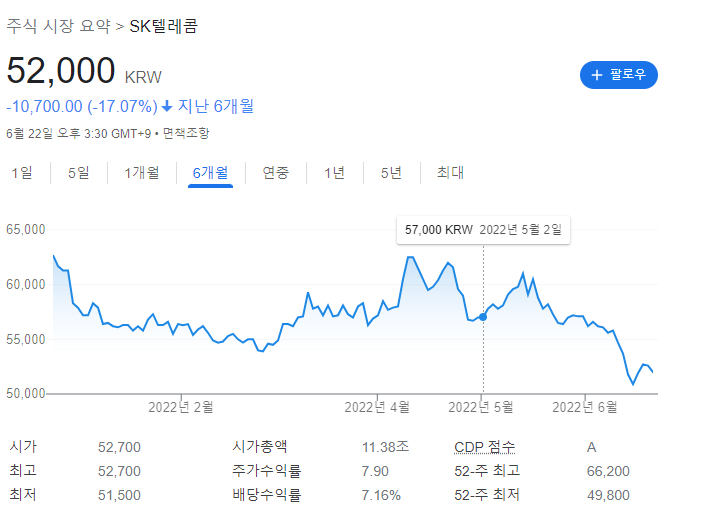Click the 57,000 KRW chart tooltip

tap(483, 230)
